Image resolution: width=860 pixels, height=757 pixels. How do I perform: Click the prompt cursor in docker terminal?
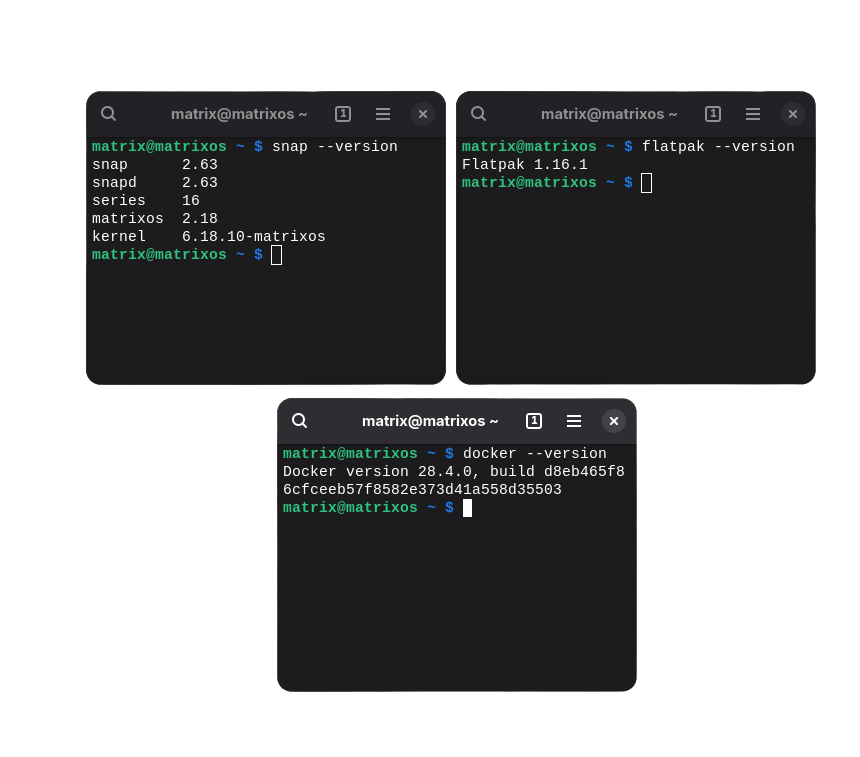tap(467, 508)
